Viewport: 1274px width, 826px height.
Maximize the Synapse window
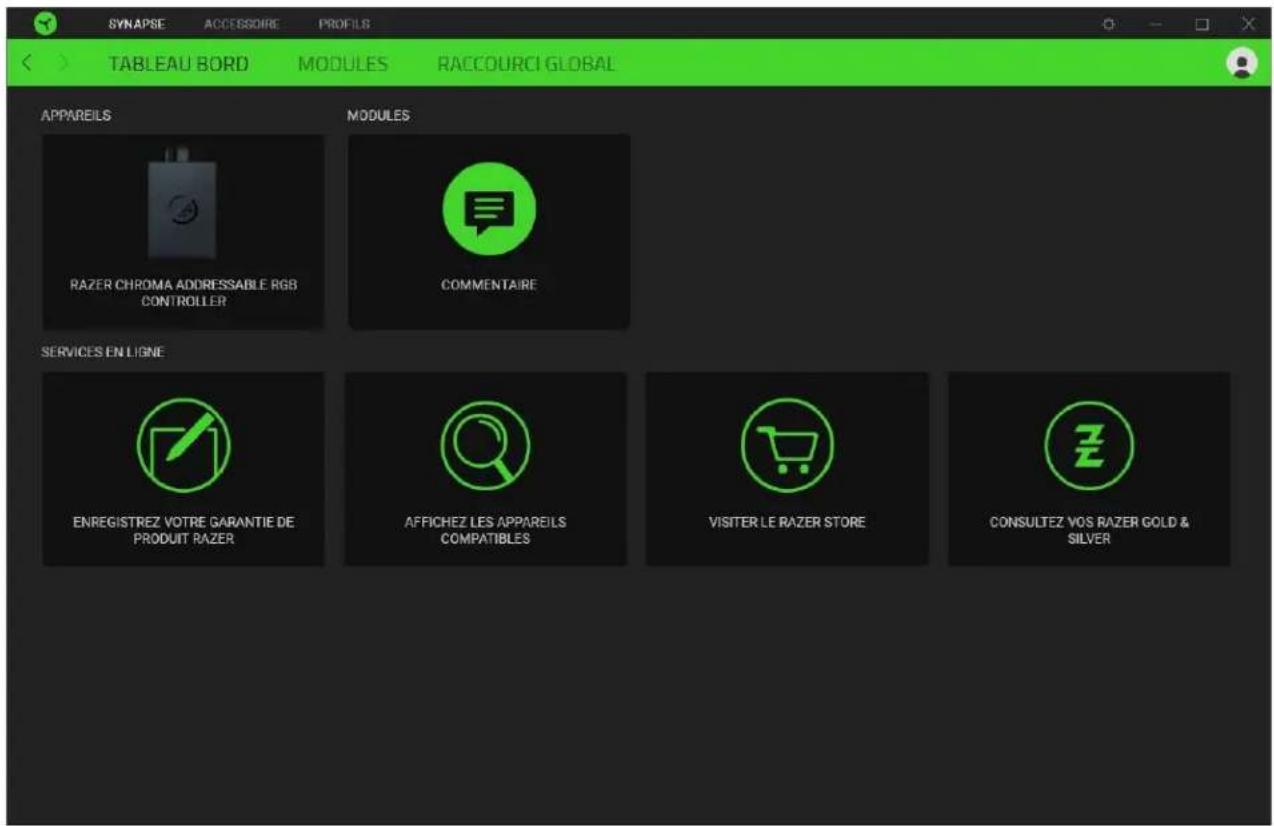[1202, 23]
